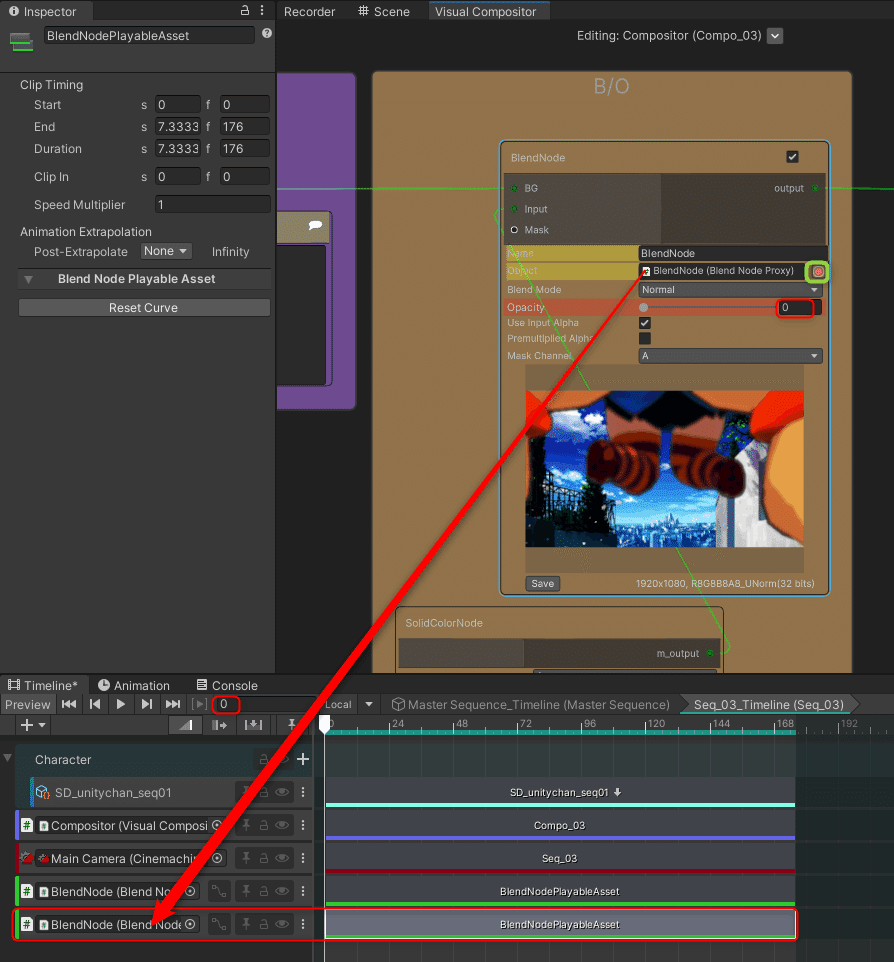894x962 pixels.
Task: Hide the Main Camera track with eye icon
Action: [x=282, y=858]
